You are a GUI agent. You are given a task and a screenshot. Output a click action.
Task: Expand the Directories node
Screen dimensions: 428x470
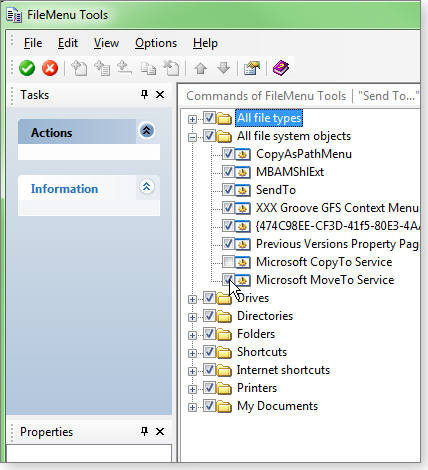click(x=192, y=317)
